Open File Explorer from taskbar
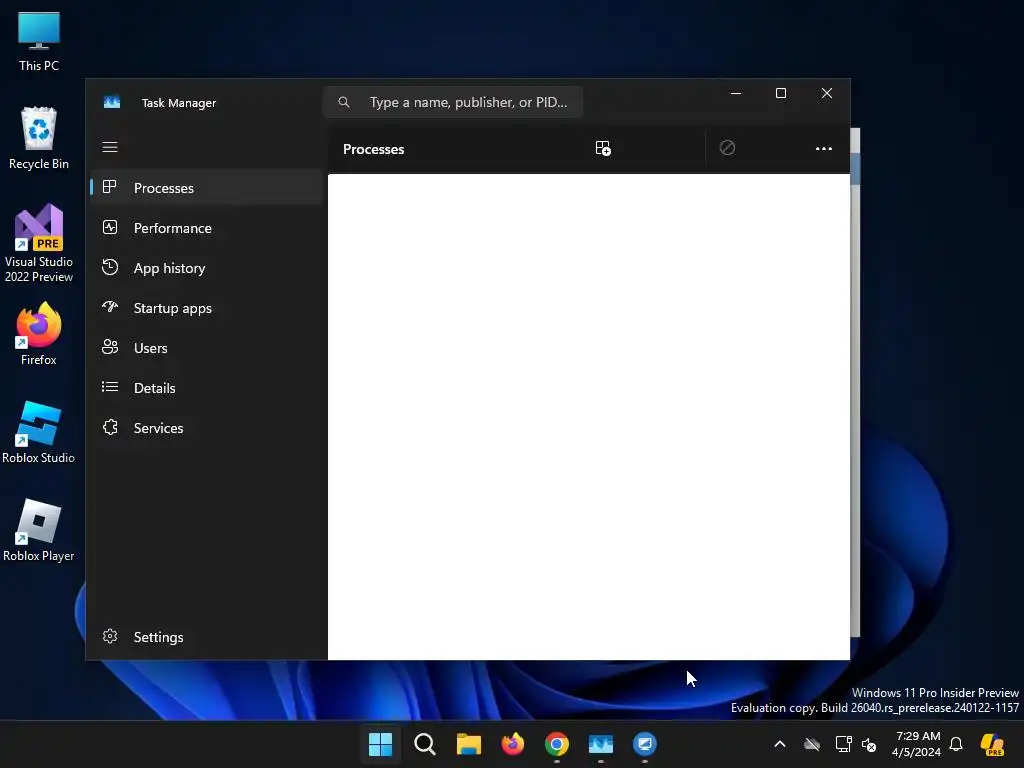1024x768 pixels. coord(468,744)
